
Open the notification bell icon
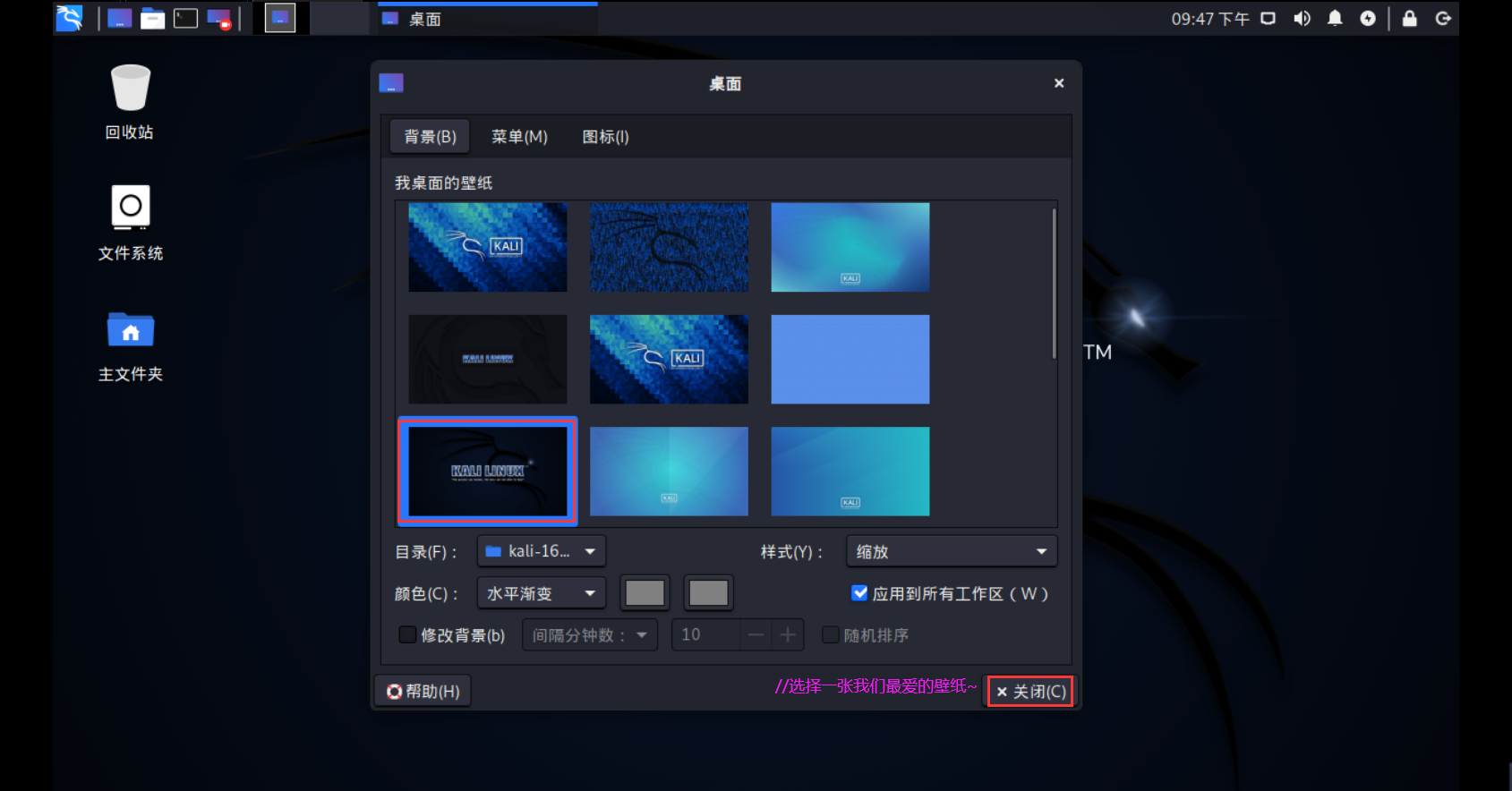coord(1335,19)
